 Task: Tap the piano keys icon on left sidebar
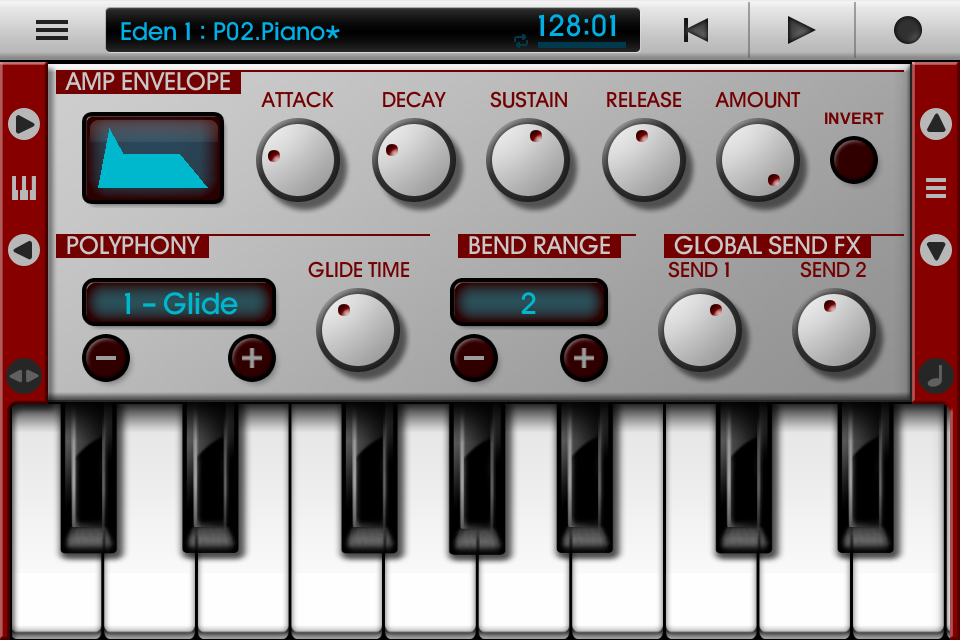click(24, 187)
